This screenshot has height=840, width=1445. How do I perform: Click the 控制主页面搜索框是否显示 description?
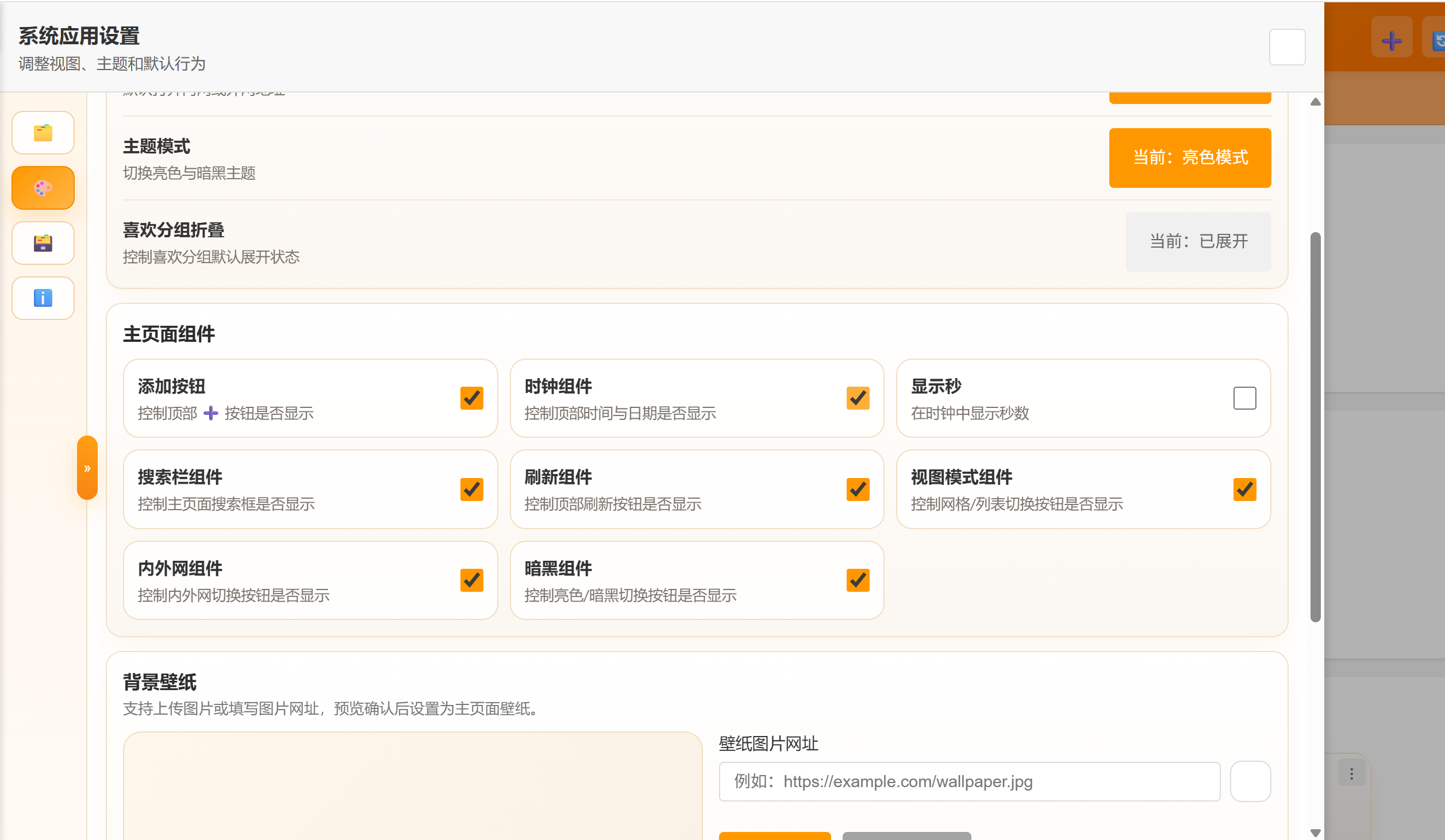(226, 504)
